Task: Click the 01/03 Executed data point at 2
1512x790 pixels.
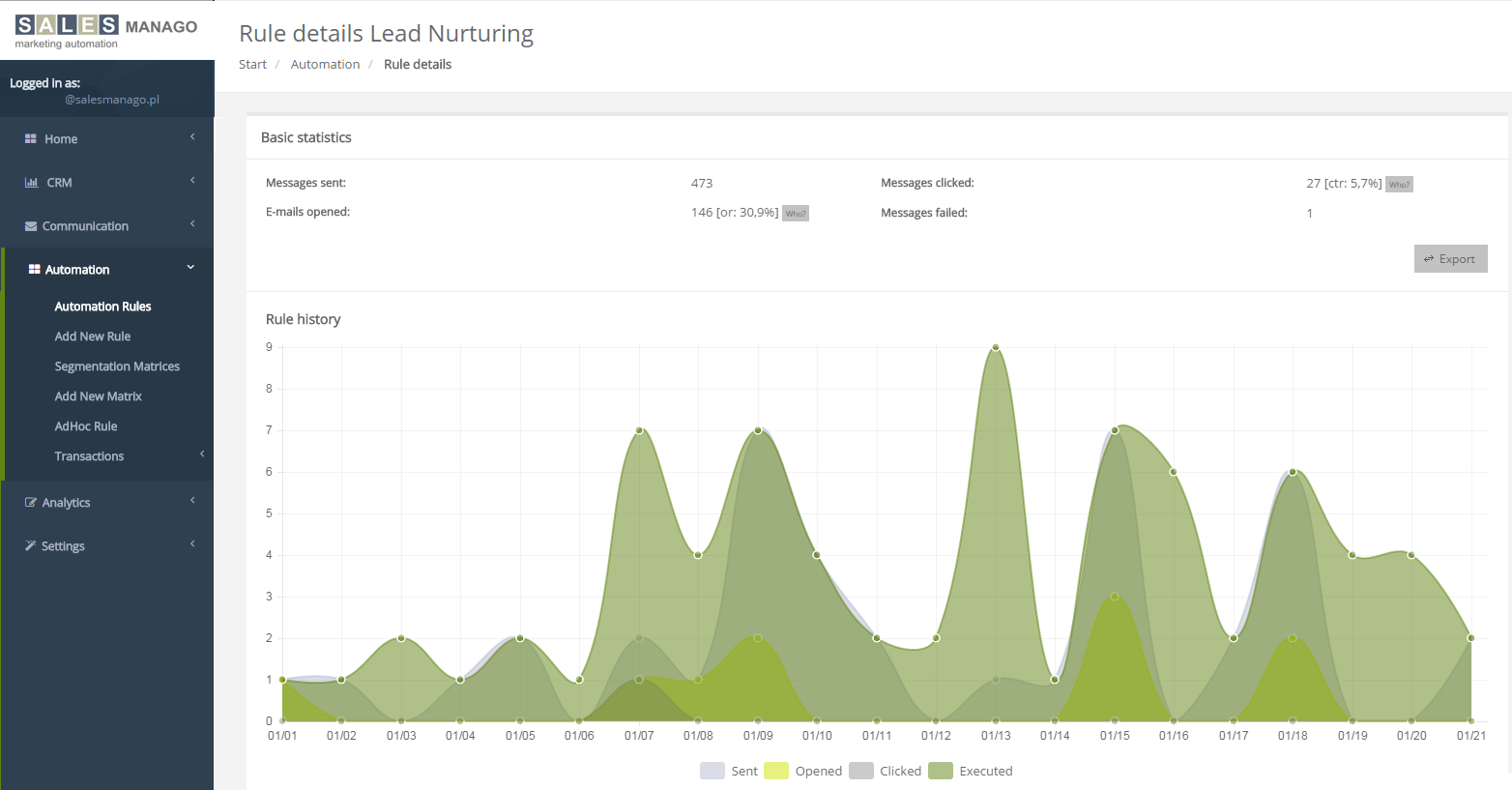Action: tap(401, 638)
